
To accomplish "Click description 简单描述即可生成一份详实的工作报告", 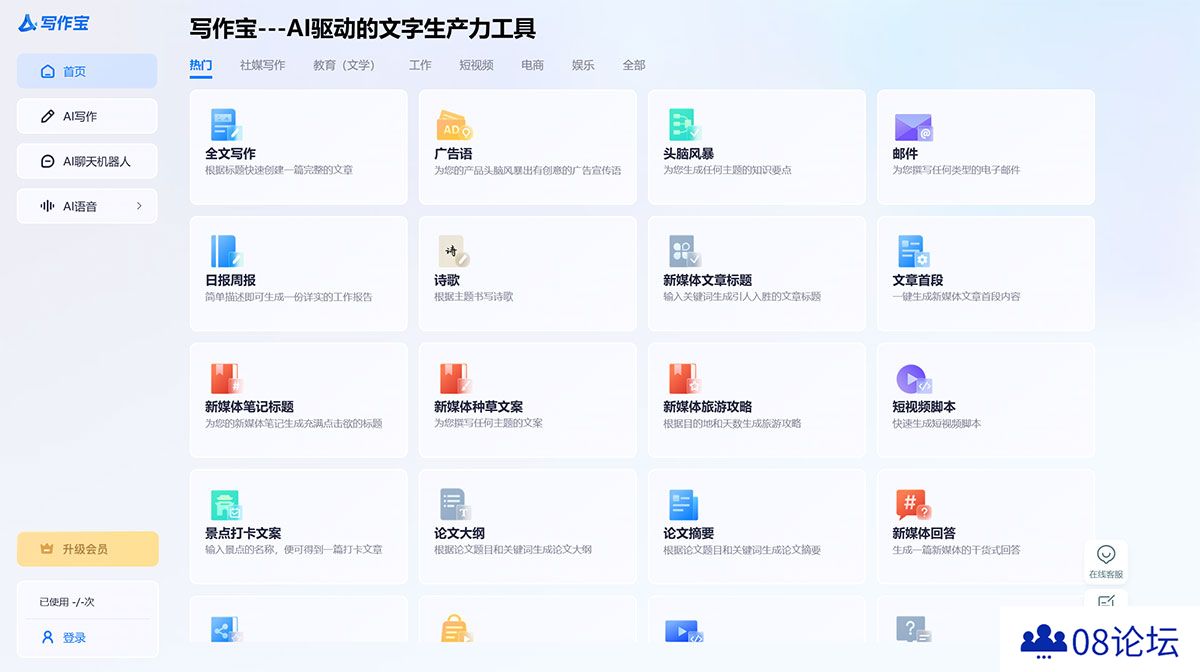I will click(x=289, y=297).
